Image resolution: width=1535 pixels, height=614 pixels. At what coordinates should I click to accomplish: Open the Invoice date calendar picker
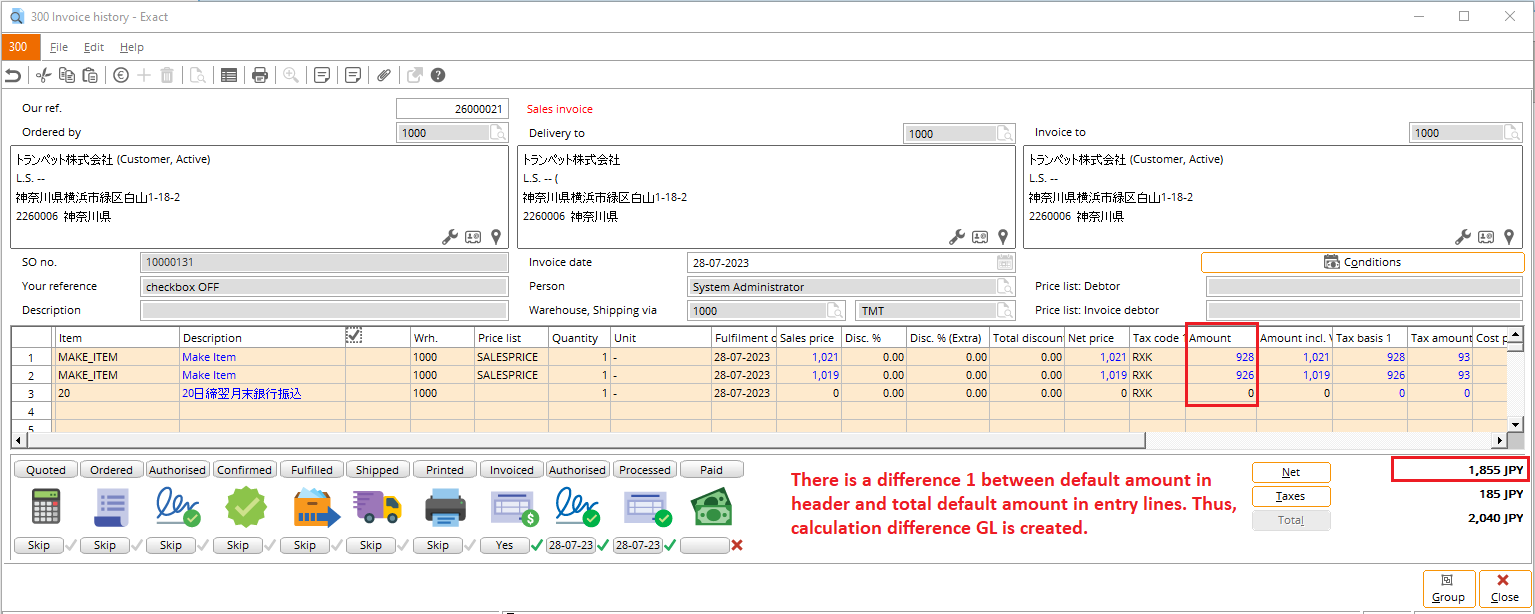(x=1005, y=263)
